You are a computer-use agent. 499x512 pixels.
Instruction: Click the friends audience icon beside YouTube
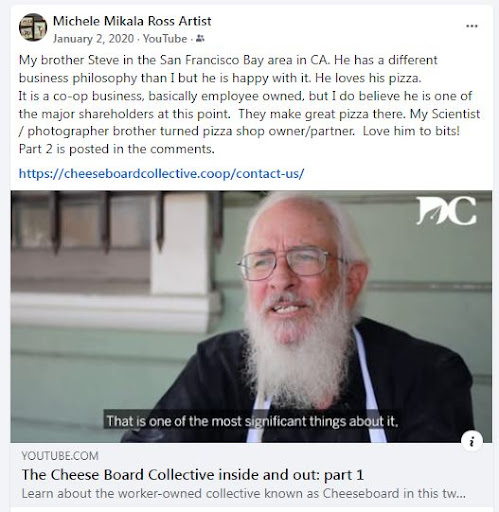(200, 39)
